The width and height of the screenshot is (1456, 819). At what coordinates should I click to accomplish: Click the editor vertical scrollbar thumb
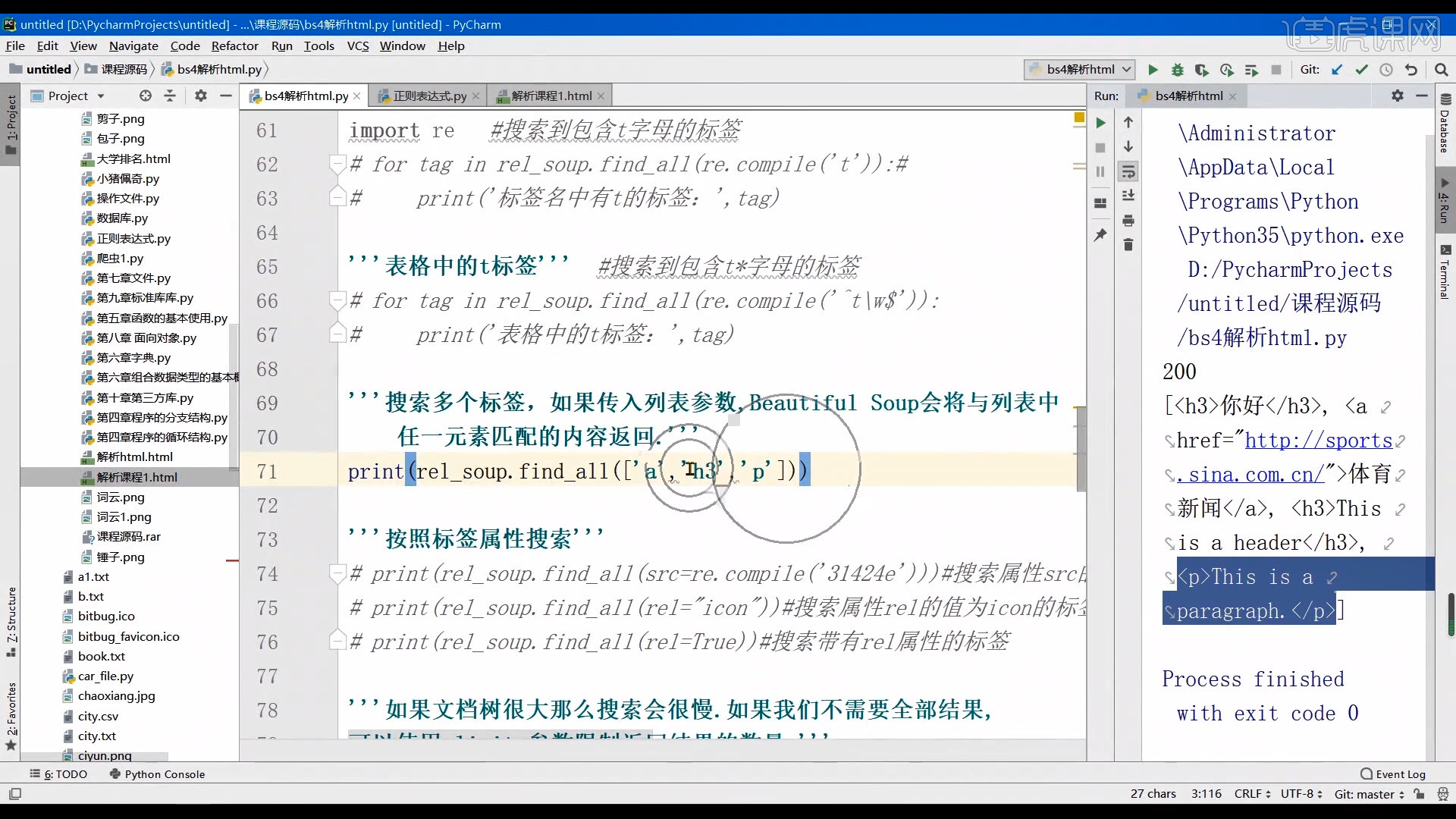[1081, 449]
